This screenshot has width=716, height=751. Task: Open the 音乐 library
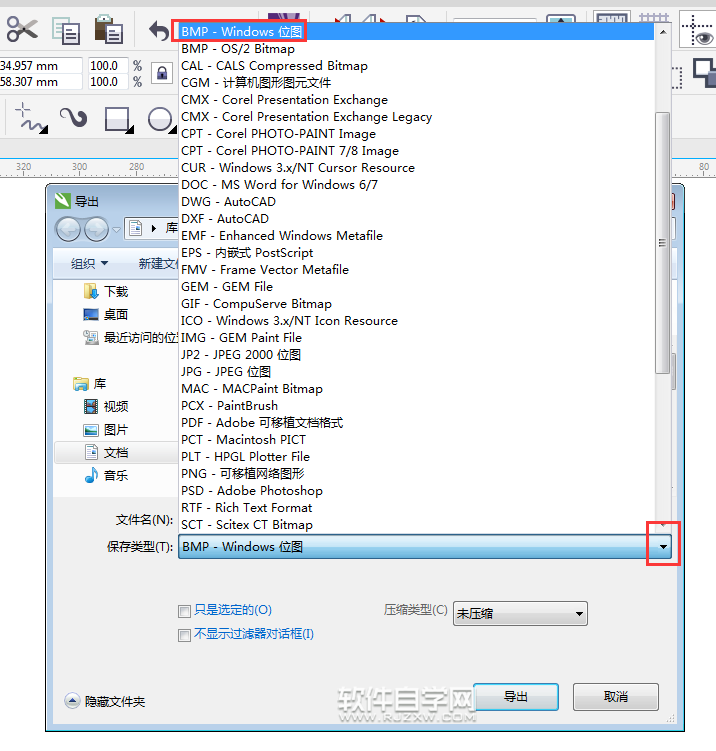coord(106,476)
